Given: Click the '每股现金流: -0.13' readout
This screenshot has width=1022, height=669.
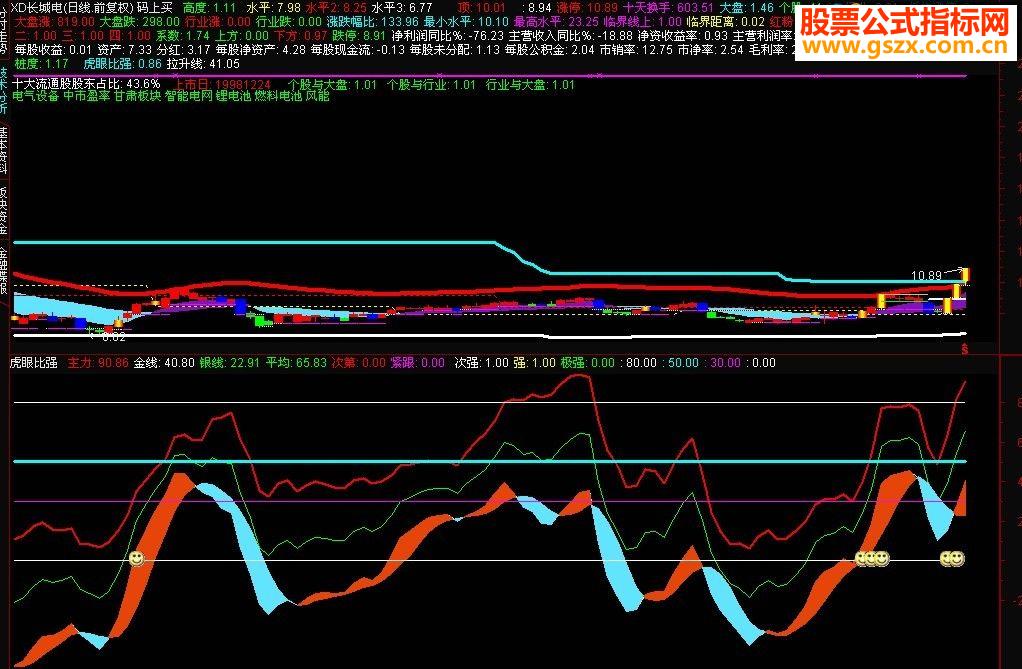Looking at the screenshot, I should [x=358, y=50].
